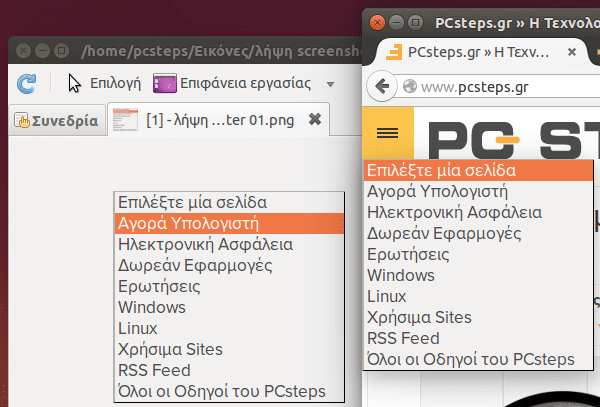
Task: Choose 'Ηλεκτρονική Ασφάλεια' in Firefox dropdown
Action: click(478, 212)
